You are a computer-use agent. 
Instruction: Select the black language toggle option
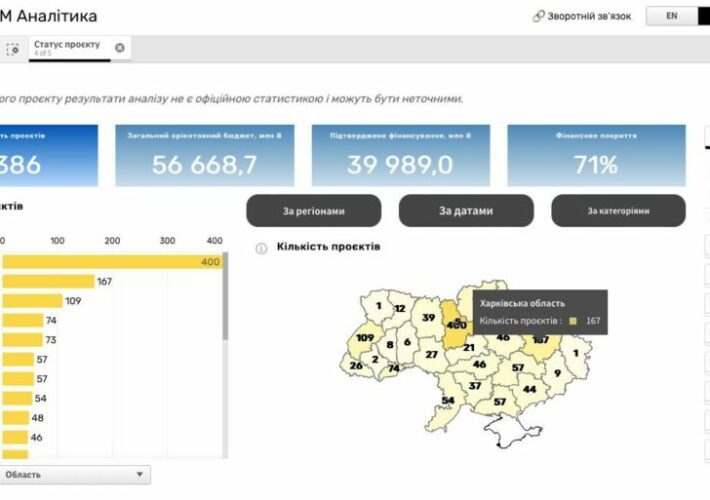(703, 16)
